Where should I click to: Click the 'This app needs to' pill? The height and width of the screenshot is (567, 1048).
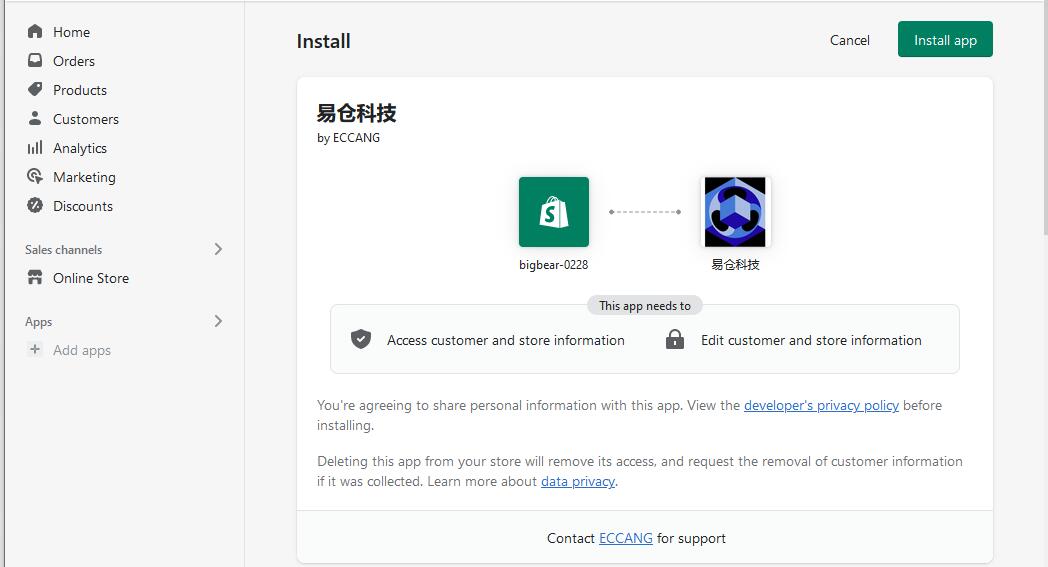click(645, 306)
